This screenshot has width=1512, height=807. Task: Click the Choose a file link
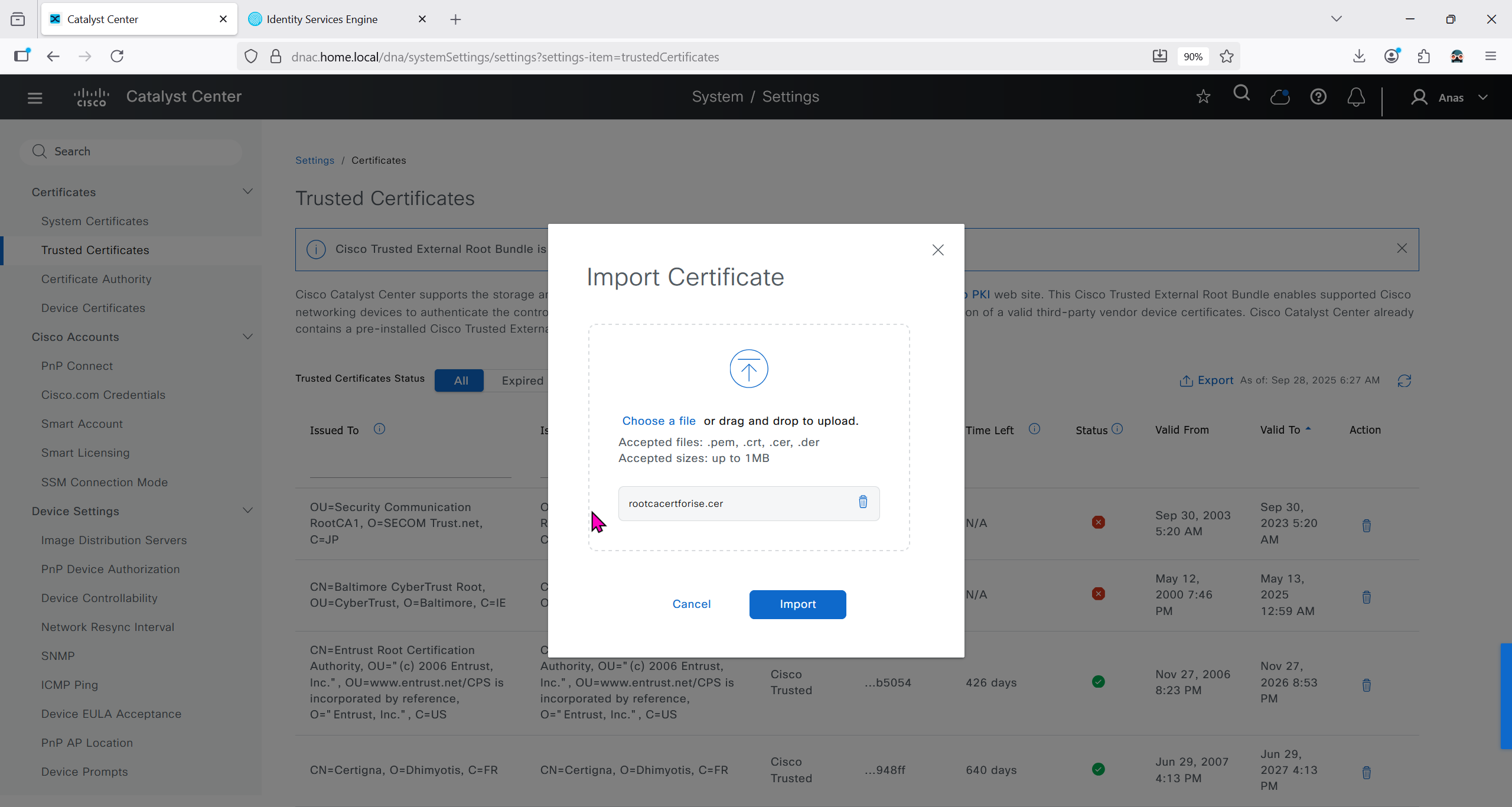pos(659,421)
